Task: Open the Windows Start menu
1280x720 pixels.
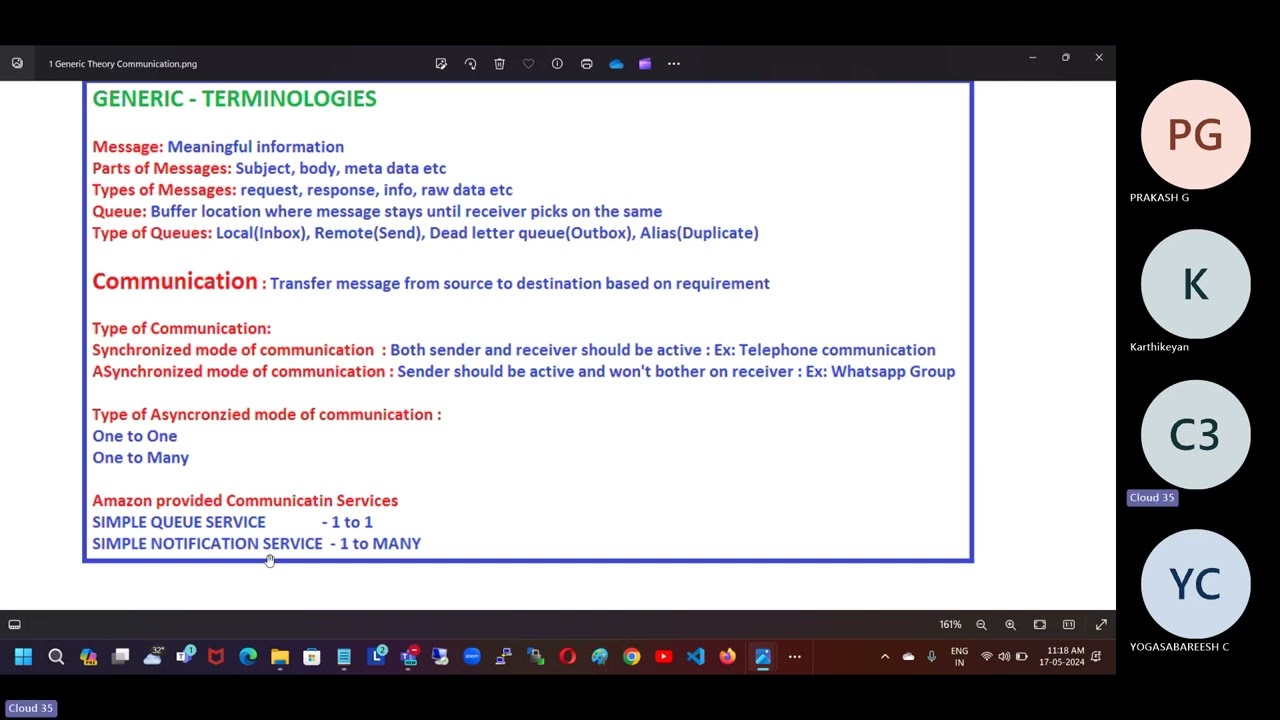Action: click(x=23, y=657)
